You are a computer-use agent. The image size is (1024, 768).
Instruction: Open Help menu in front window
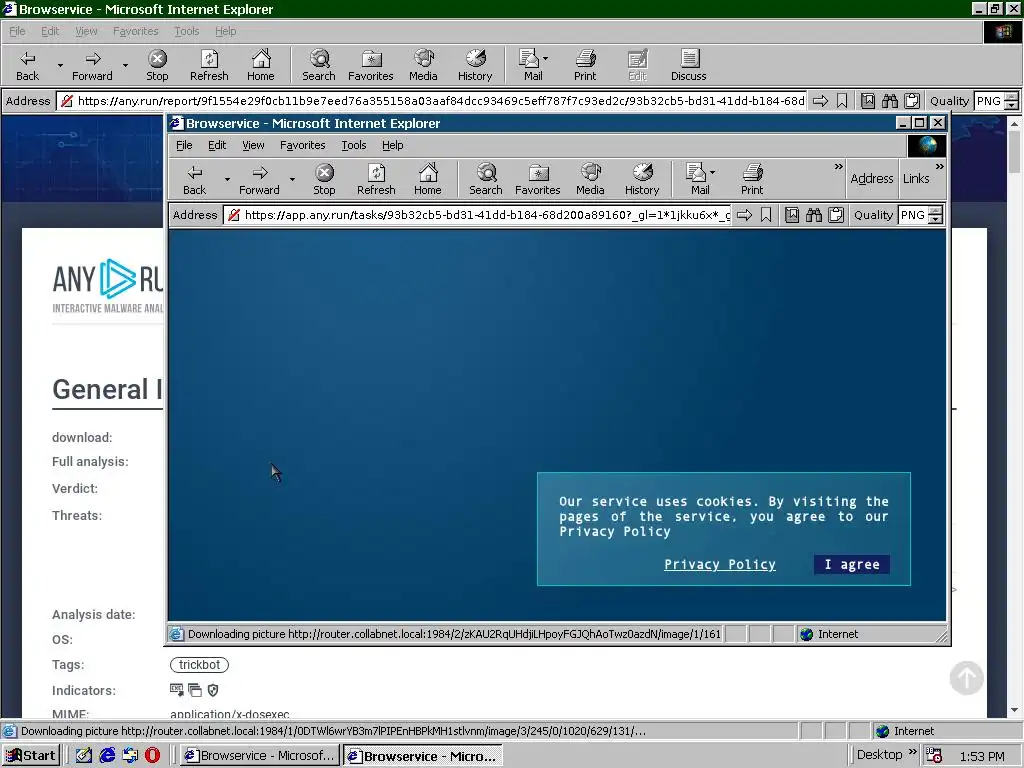point(392,145)
